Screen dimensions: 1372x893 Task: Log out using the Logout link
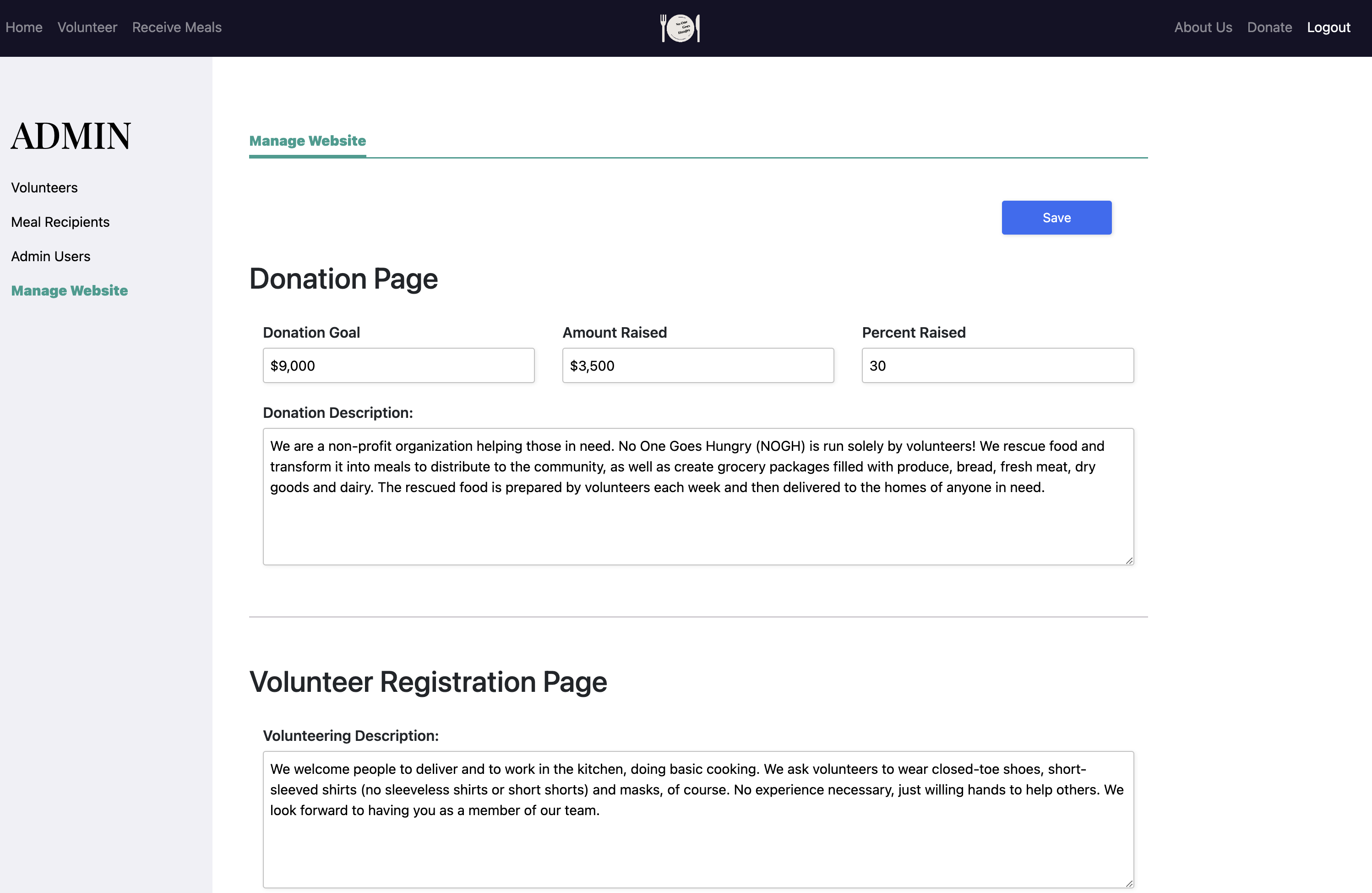[x=1328, y=27]
